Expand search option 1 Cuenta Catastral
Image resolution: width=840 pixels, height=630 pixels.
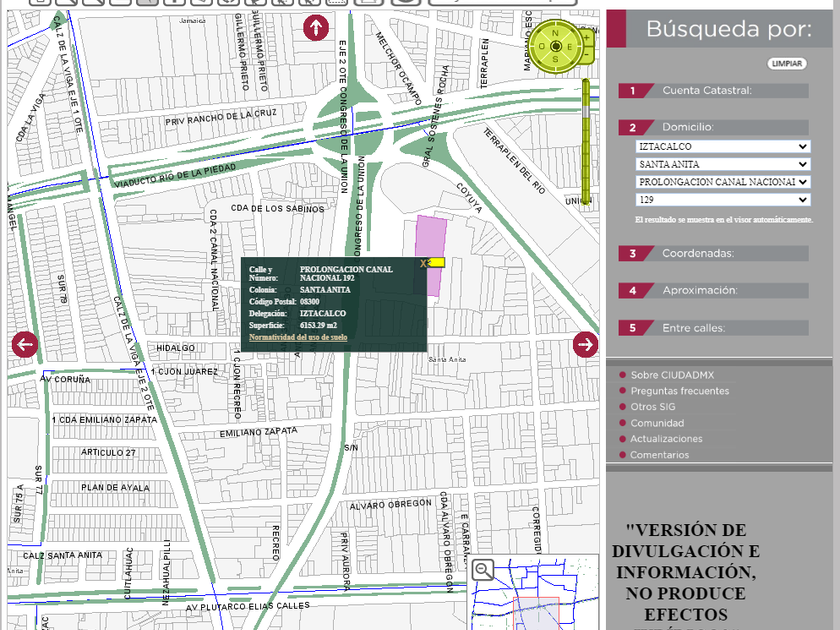tap(713, 91)
